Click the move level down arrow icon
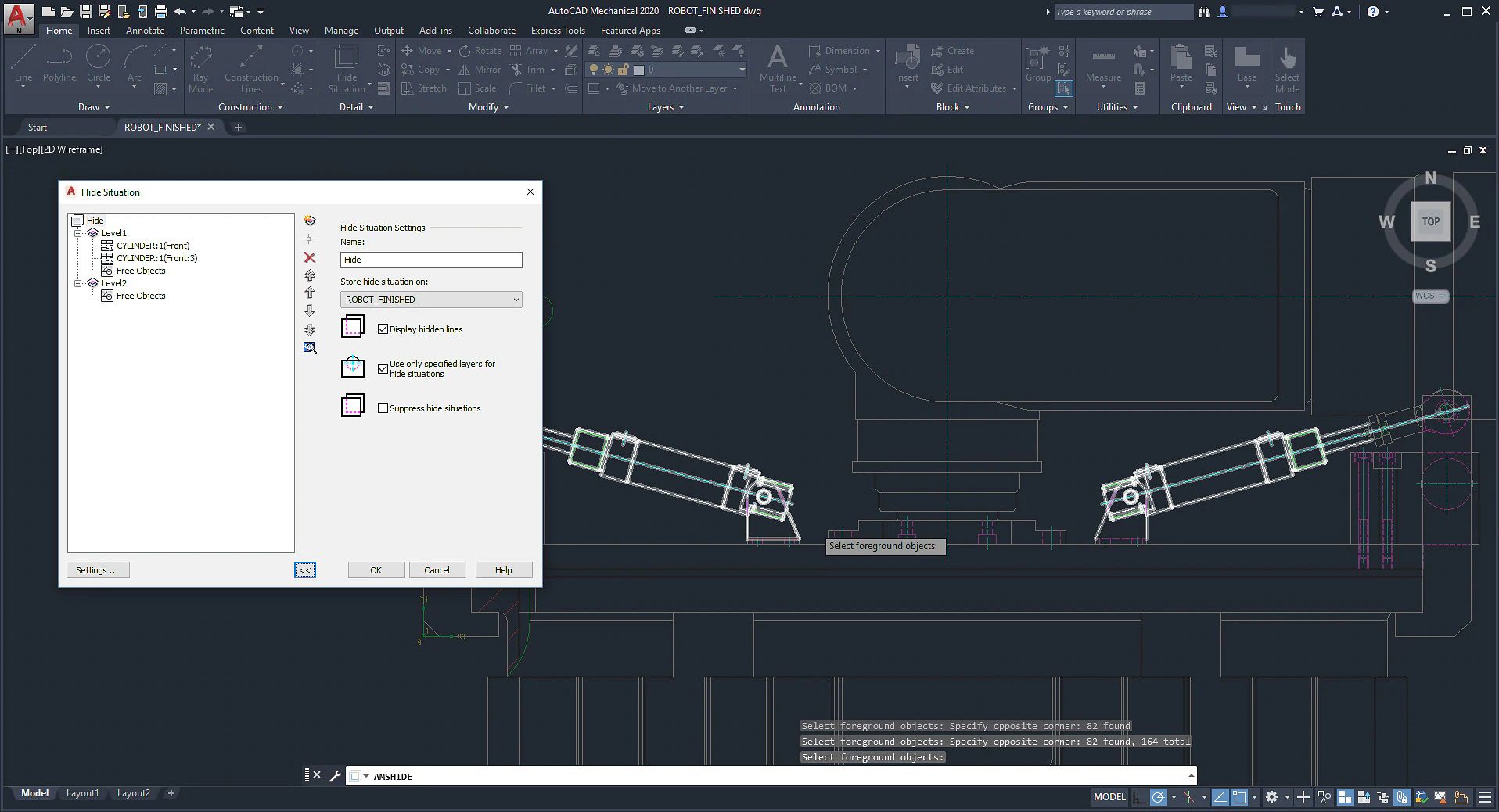 310,311
